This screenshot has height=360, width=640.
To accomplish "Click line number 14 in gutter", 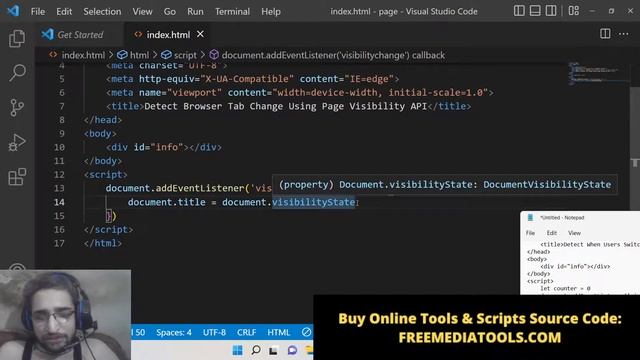I will pos(59,202).
